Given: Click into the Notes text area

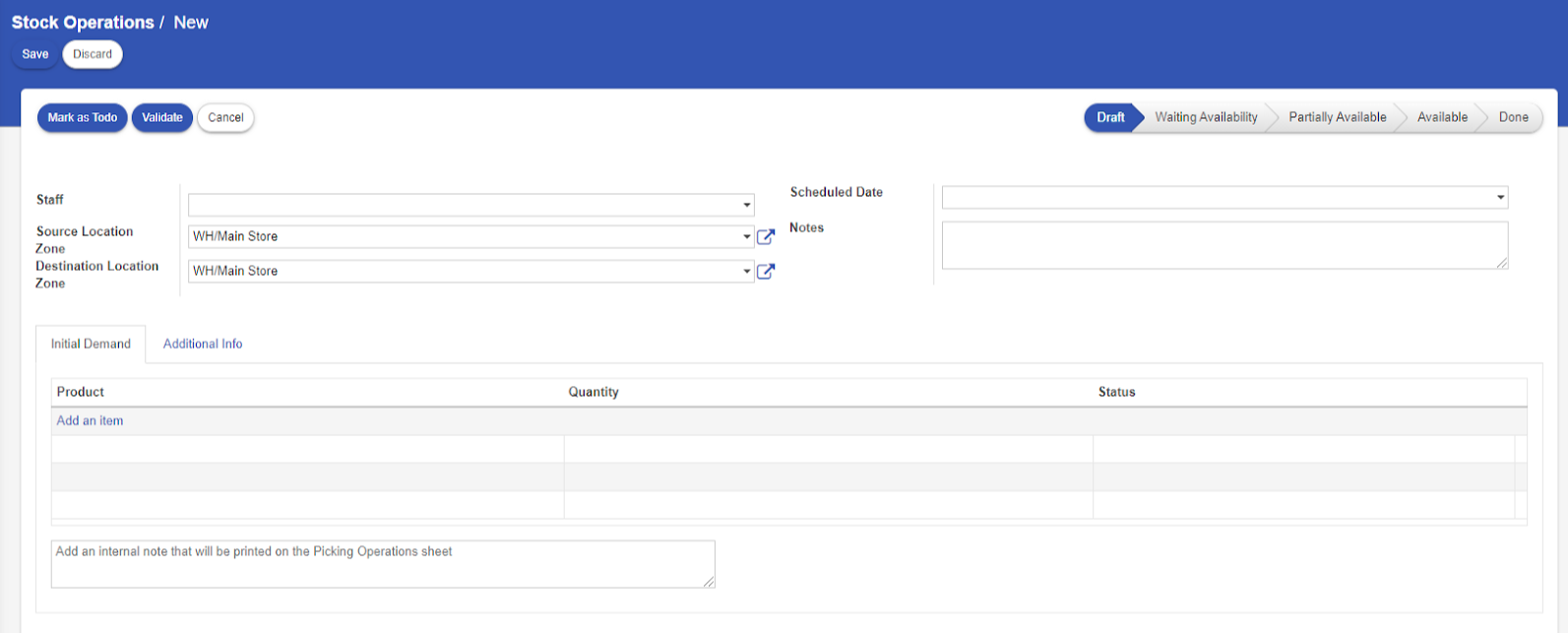Looking at the screenshot, I should pos(1224,245).
